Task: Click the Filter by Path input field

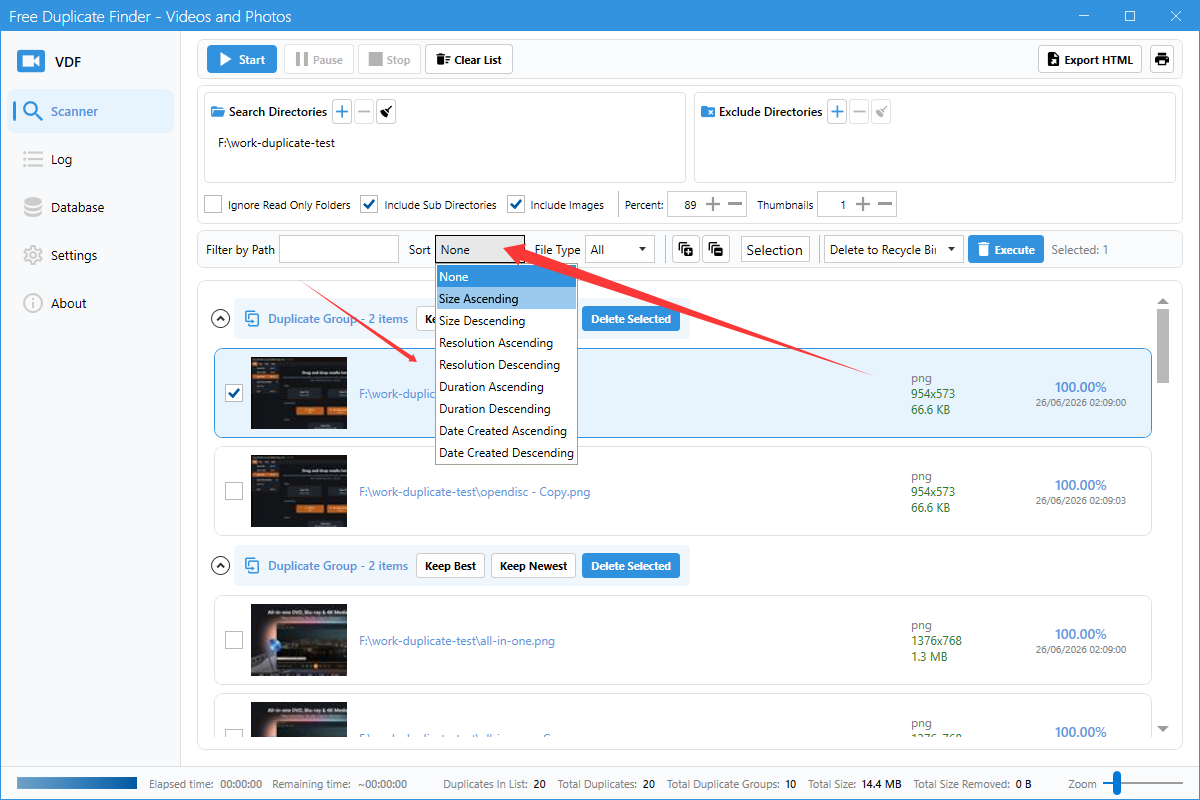Action: click(x=339, y=250)
